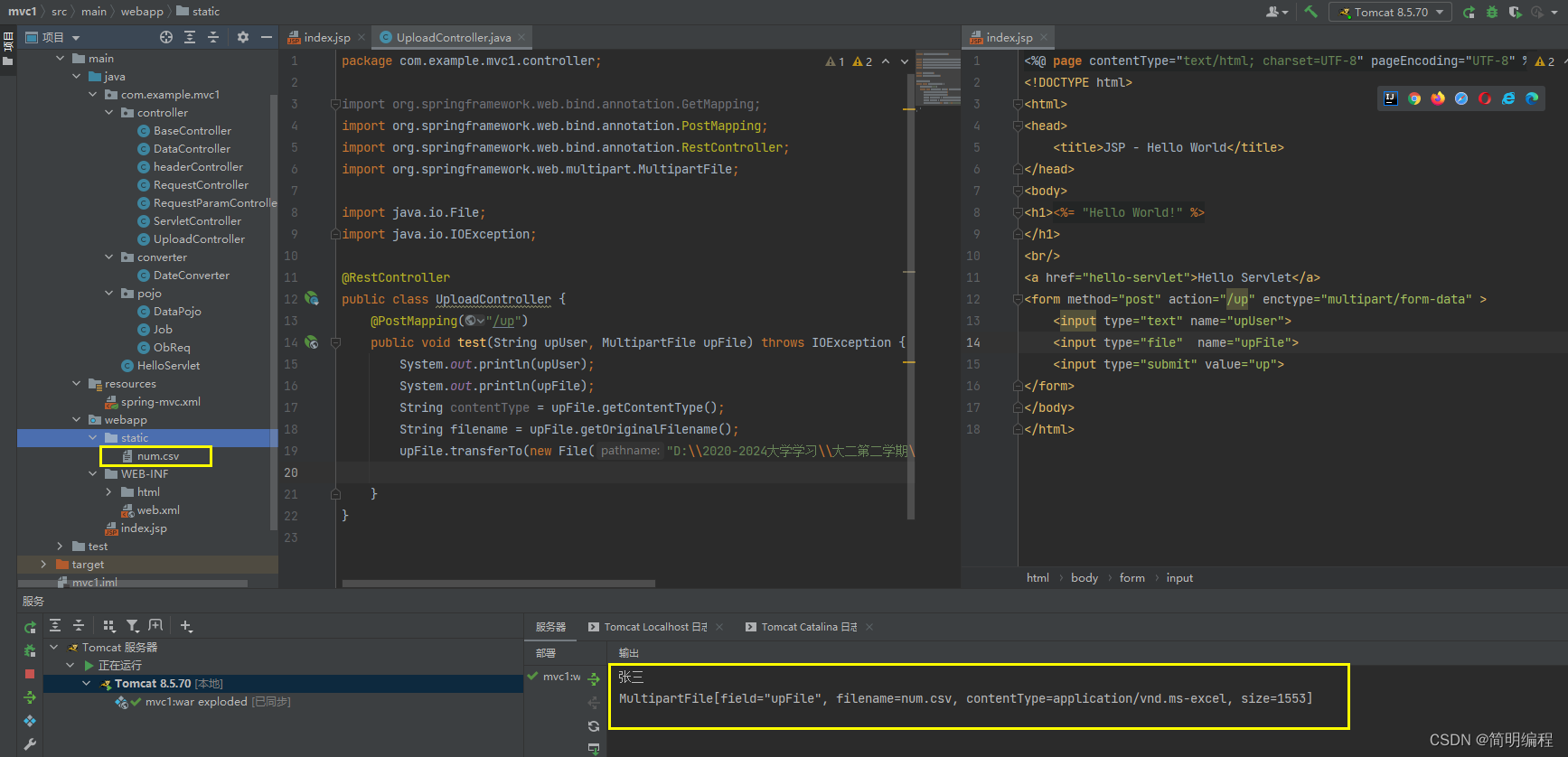
Task: Expand all in the Project panel header
Action: click(190, 37)
